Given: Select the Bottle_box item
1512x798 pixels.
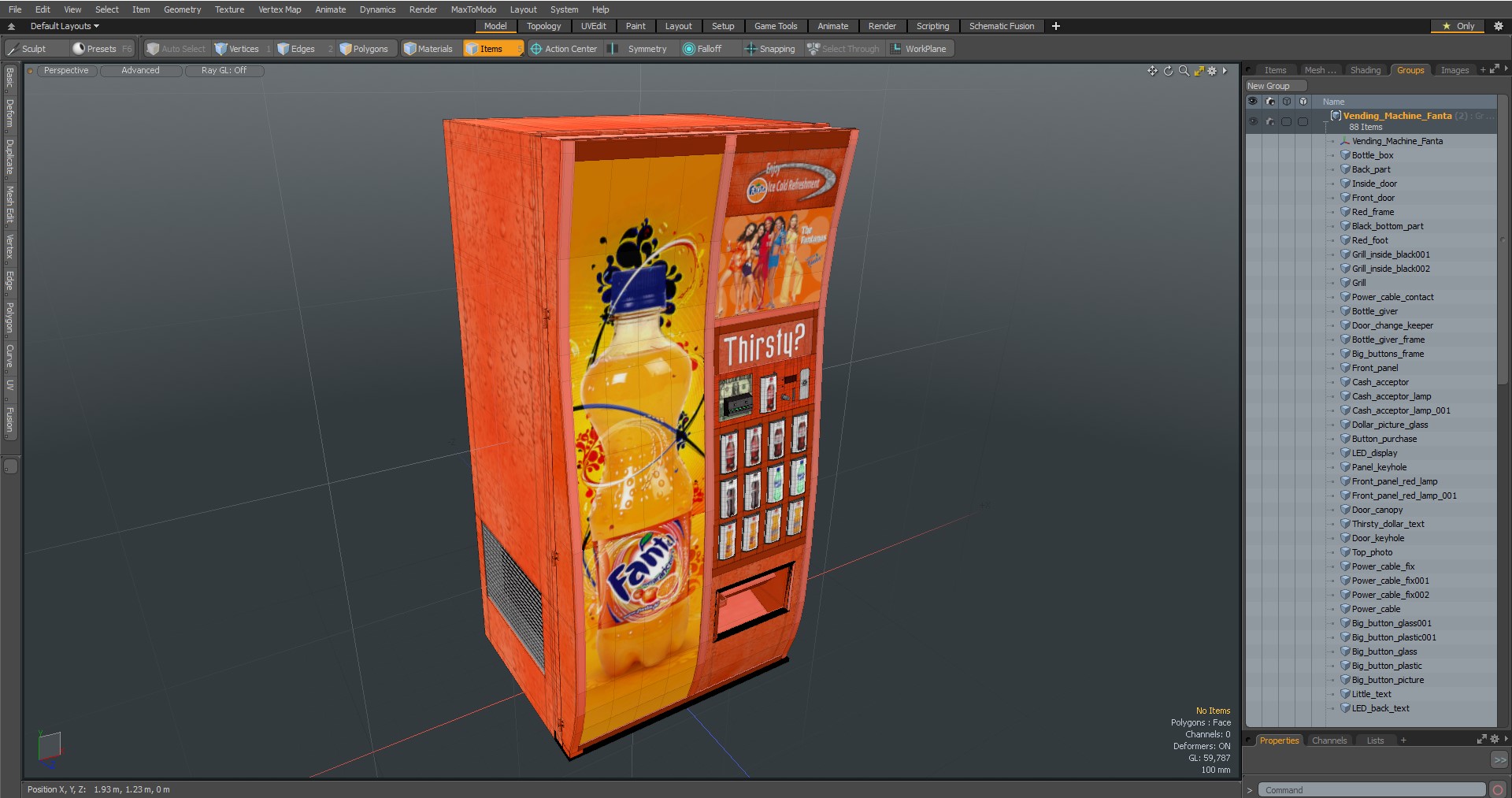Looking at the screenshot, I should pyautogui.click(x=1373, y=155).
